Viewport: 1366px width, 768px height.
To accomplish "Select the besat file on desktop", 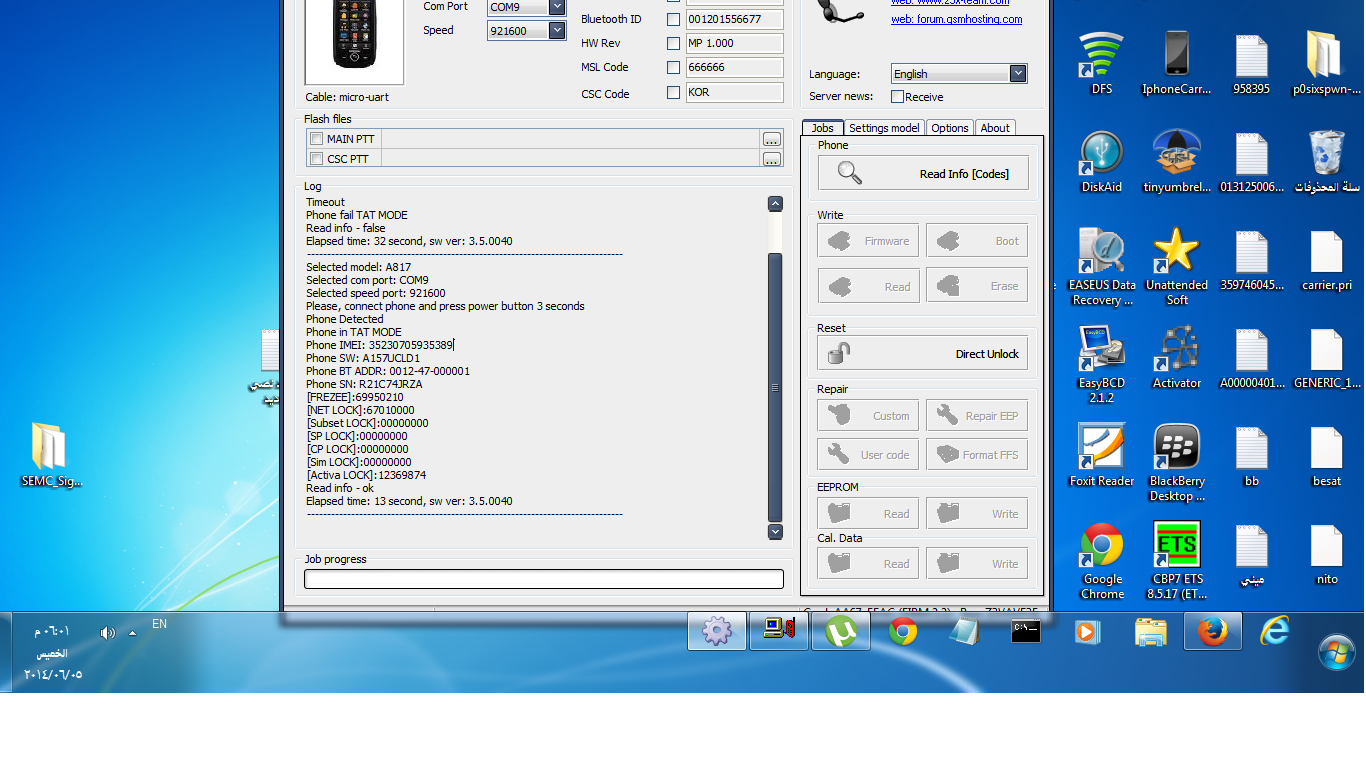I will [x=1326, y=454].
